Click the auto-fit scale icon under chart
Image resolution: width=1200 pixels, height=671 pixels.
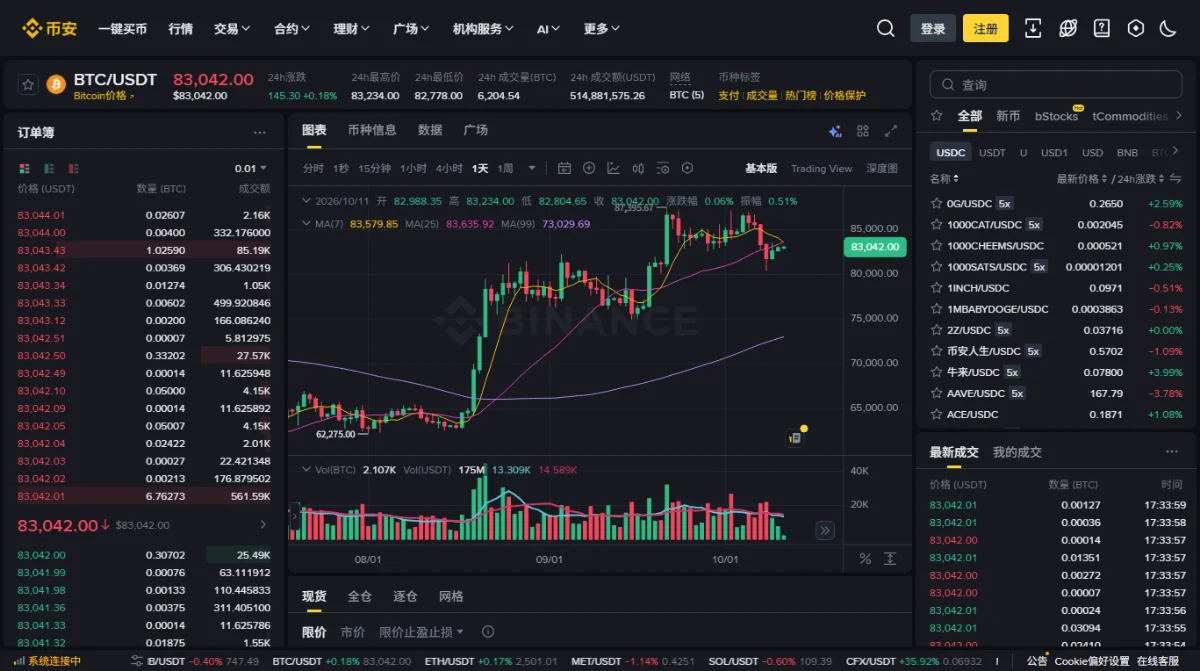(890, 559)
